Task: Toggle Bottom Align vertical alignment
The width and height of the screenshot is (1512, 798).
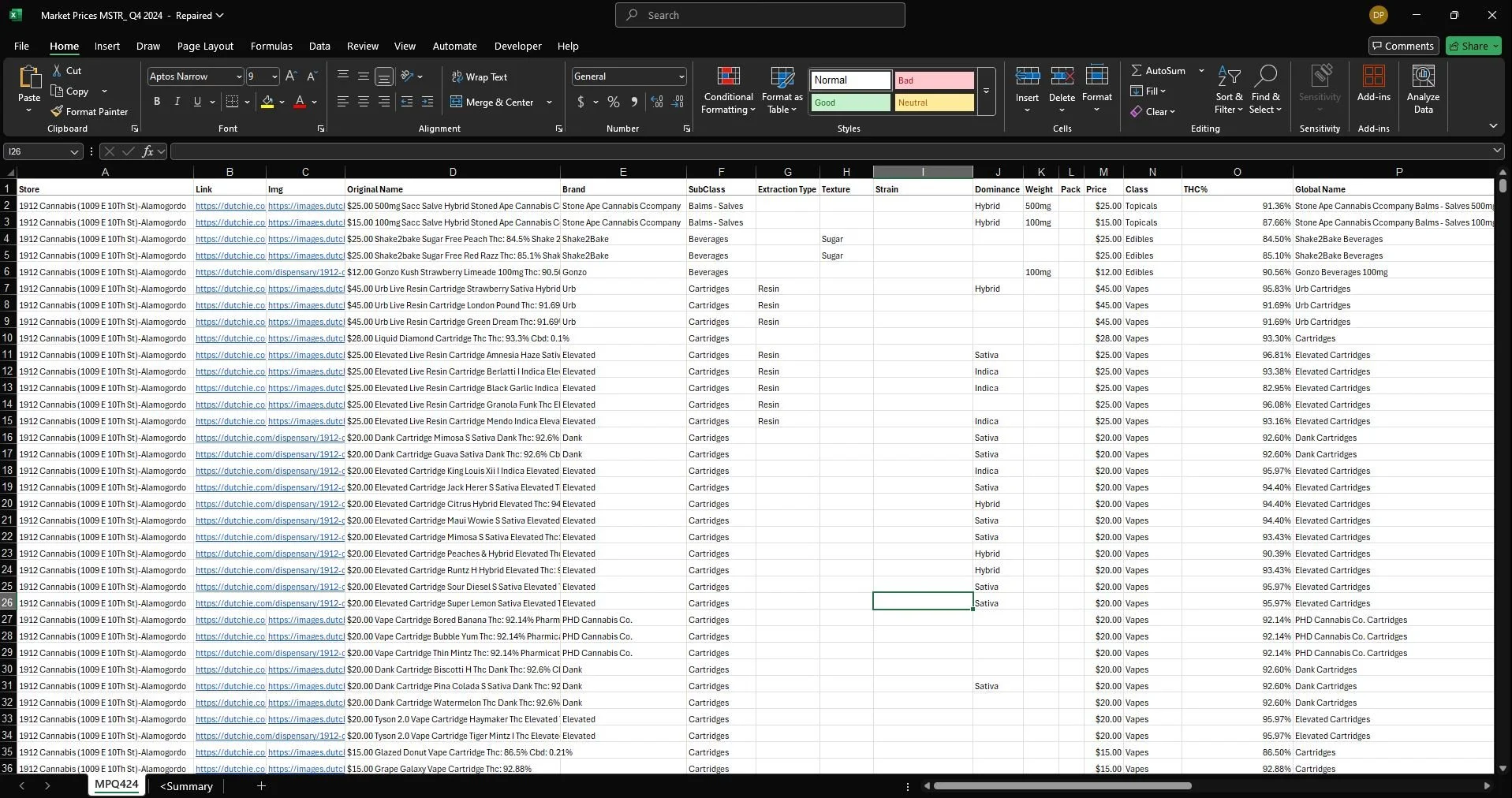Action: tap(384, 76)
